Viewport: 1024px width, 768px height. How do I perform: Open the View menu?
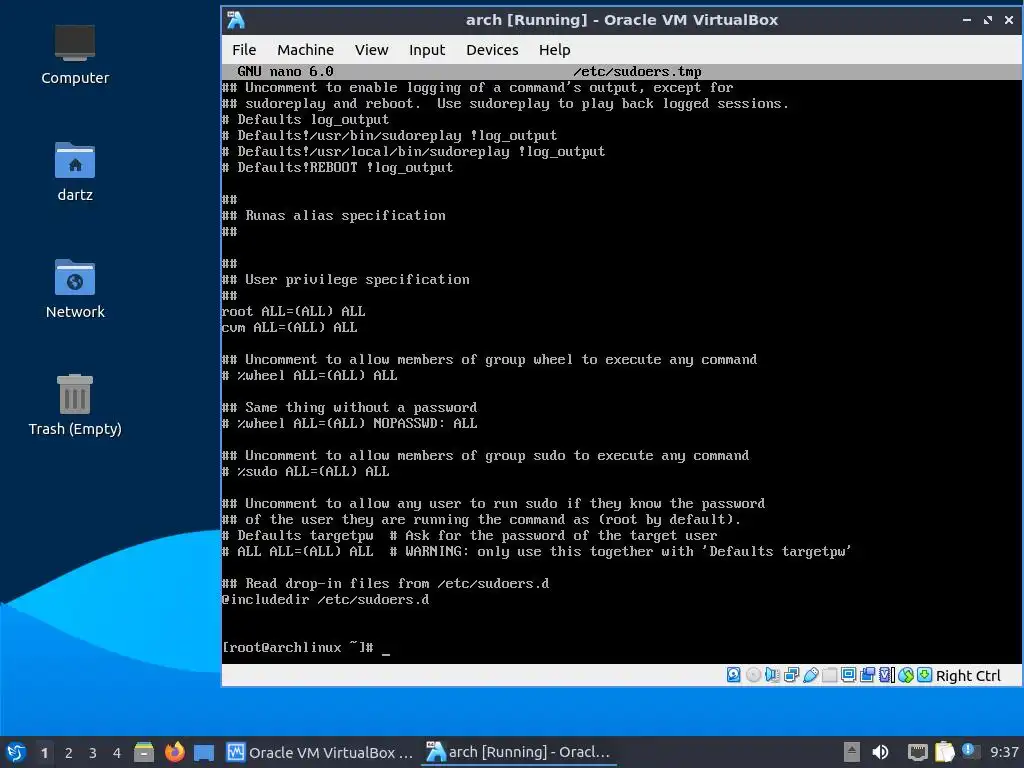click(371, 50)
